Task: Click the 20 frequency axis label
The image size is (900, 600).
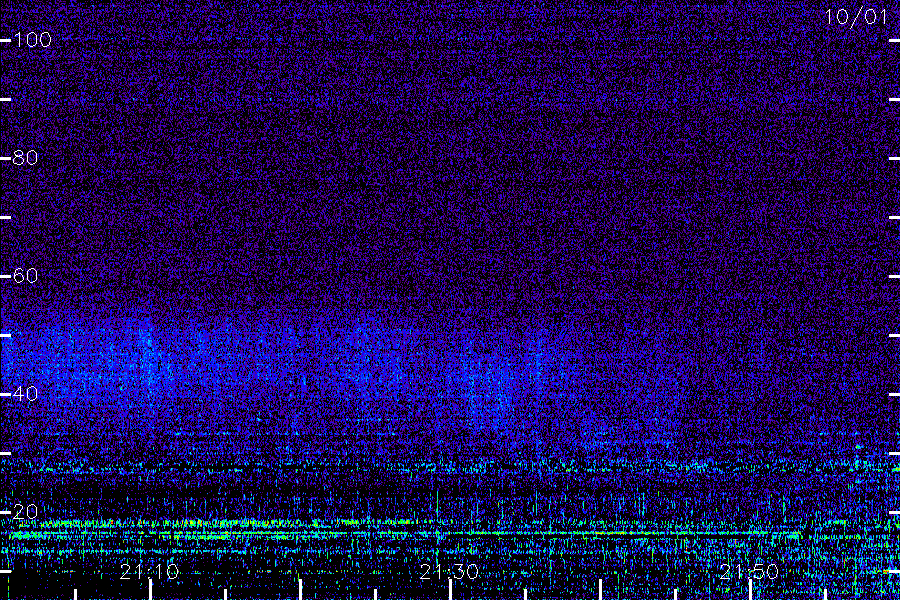Action: coord(25,511)
